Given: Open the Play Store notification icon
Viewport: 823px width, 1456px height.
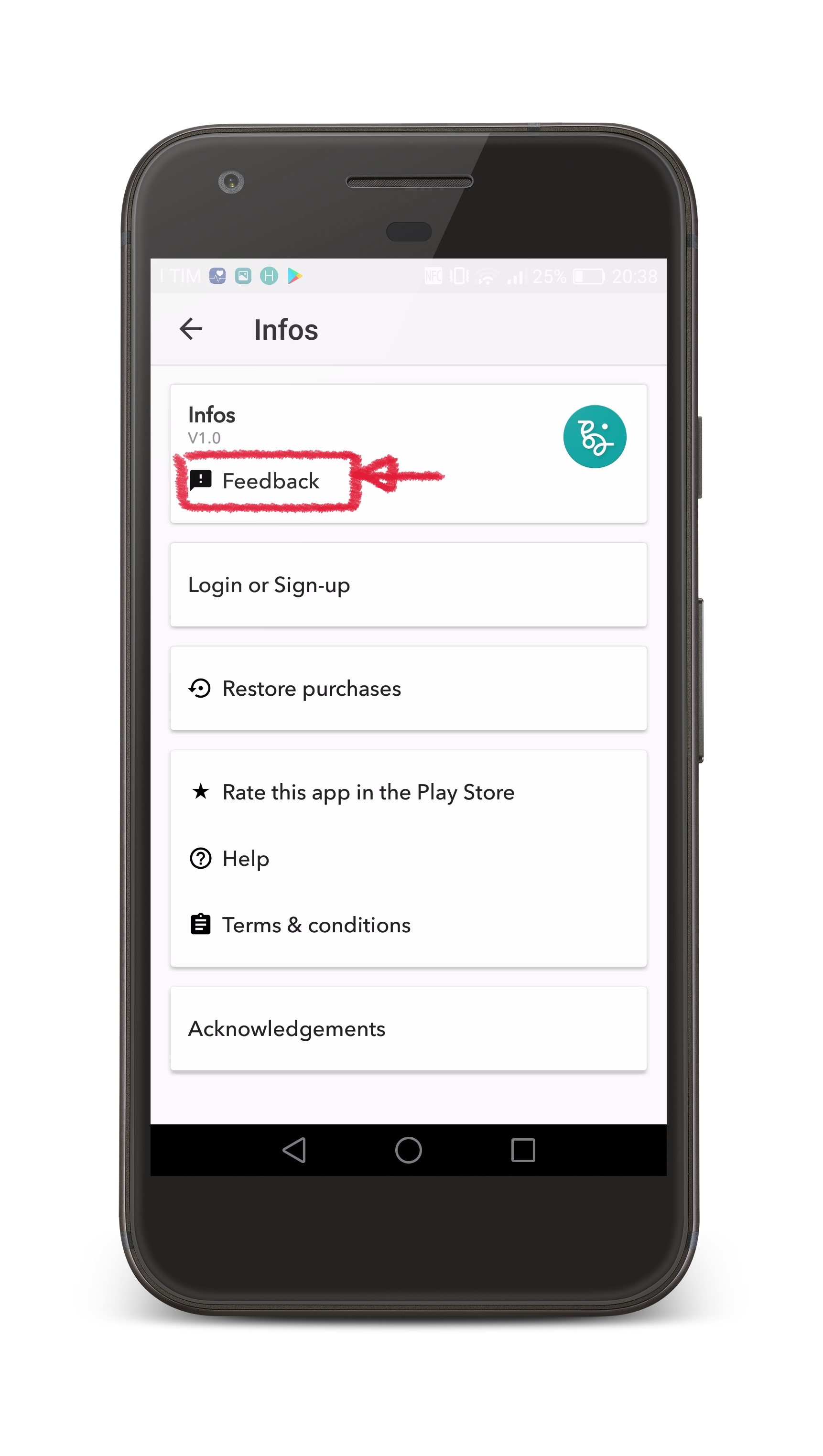Looking at the screenshot, I should tap(294, 276).
